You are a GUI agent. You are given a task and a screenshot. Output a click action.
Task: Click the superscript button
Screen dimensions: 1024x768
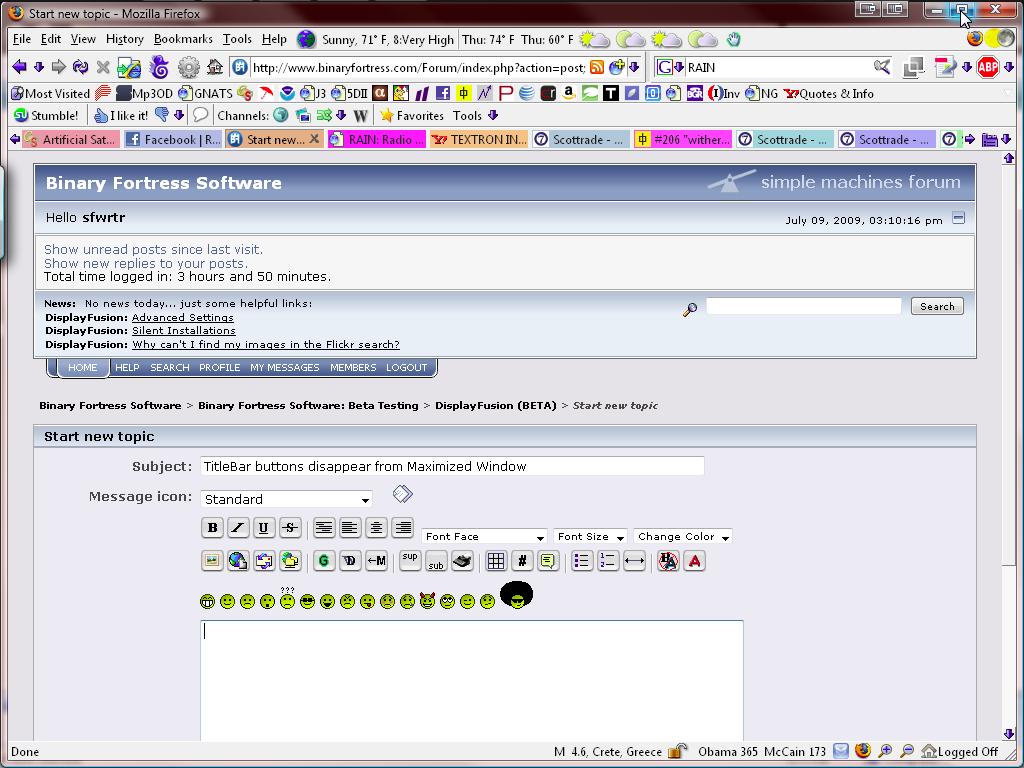[410, 560]
